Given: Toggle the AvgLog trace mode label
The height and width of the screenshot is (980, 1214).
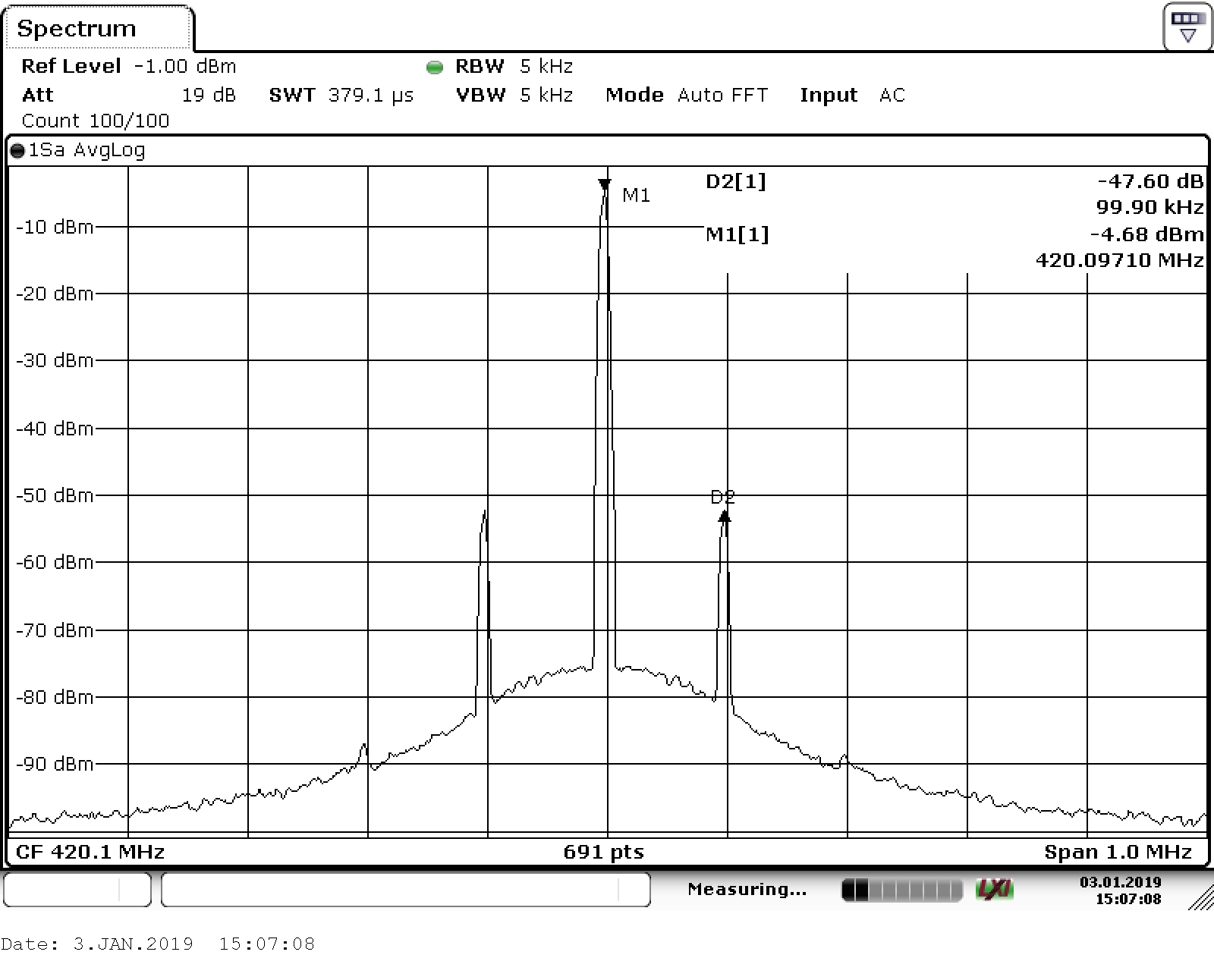Looking at the screenshot, I should pyautogui.click(x=110, y=149).
